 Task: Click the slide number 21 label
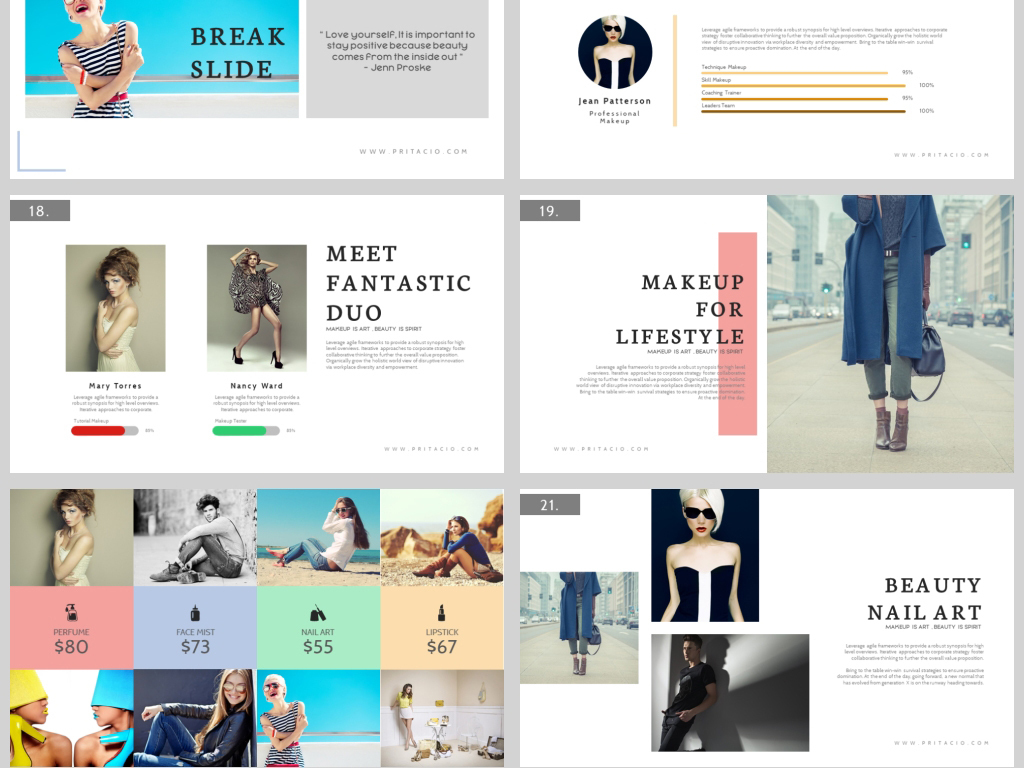[549, 505]
